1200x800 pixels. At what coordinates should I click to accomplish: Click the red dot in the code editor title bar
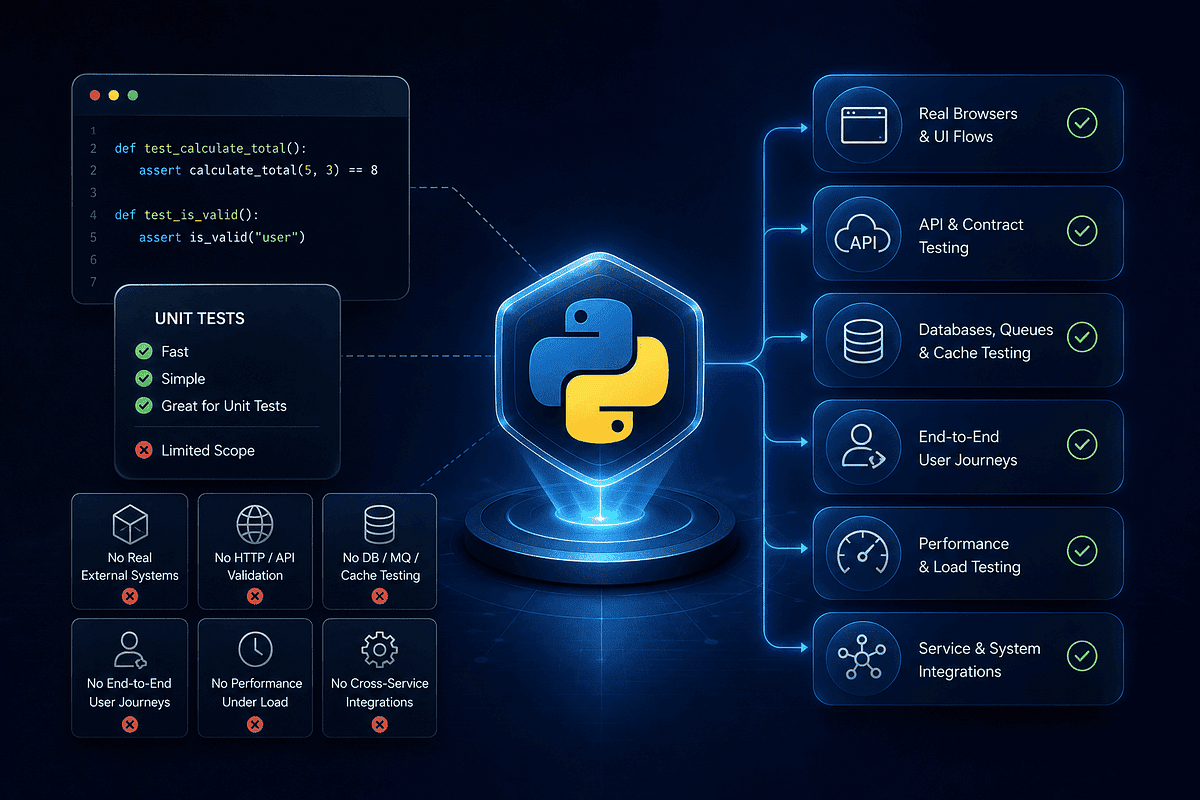tap(95, 95)
